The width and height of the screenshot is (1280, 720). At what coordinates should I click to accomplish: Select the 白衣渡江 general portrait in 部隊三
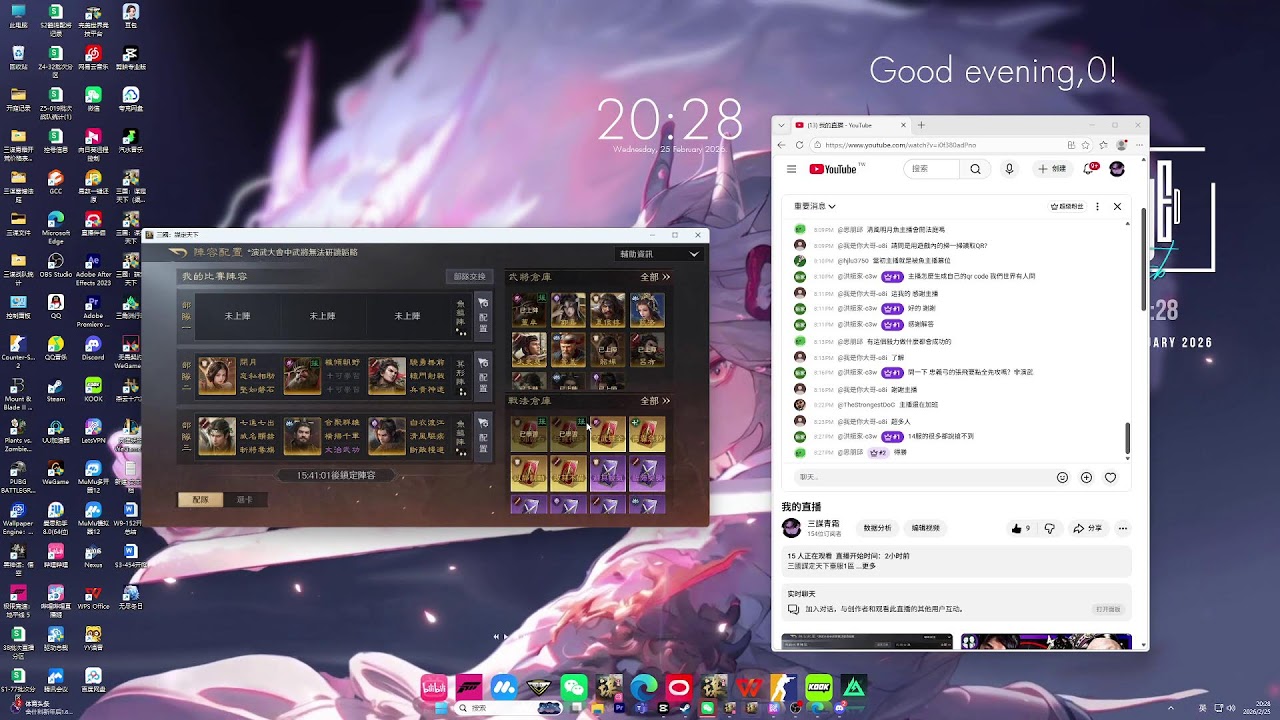coord(387,436)
